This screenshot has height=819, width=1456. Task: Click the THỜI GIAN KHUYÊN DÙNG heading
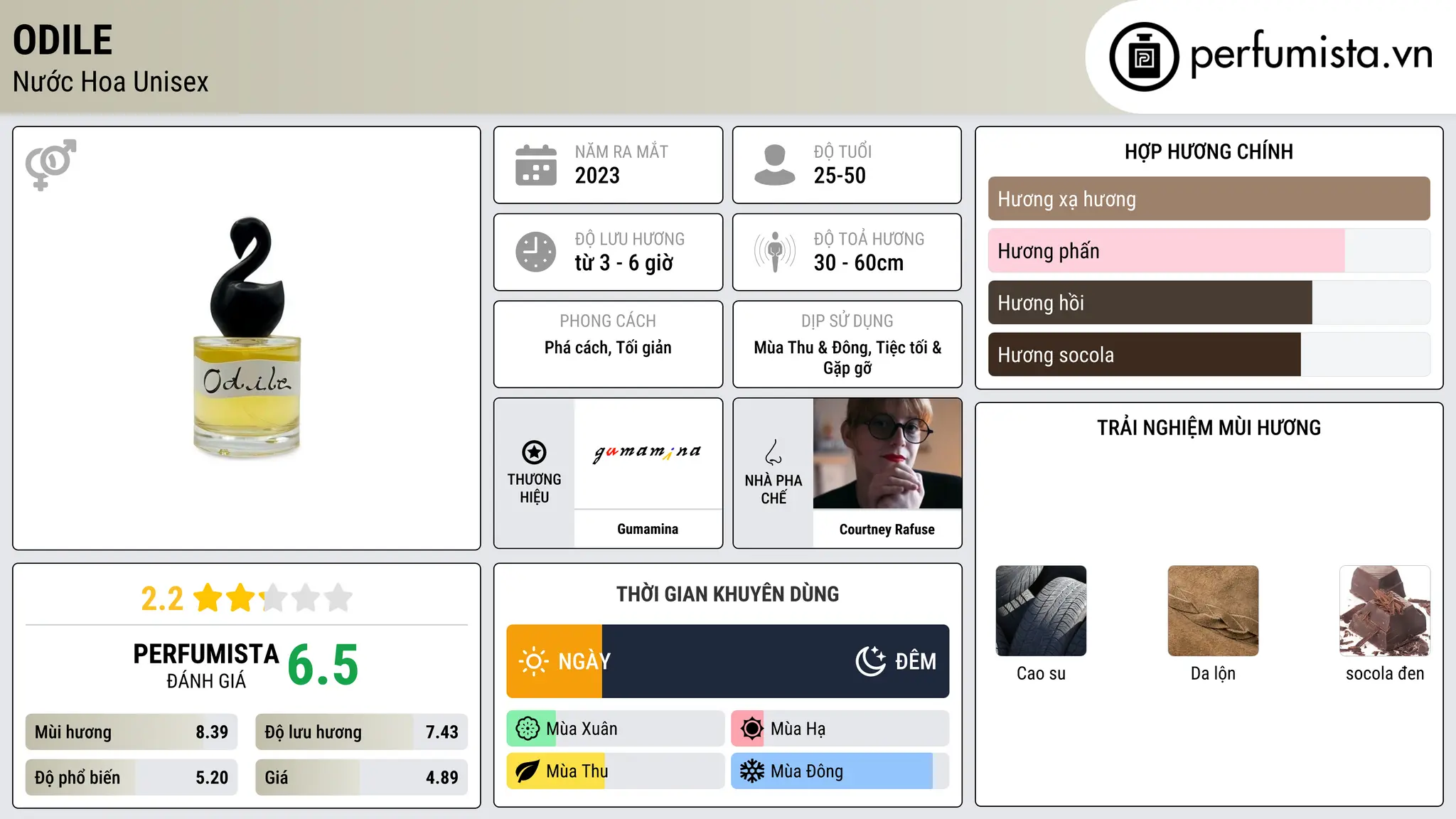727,594
